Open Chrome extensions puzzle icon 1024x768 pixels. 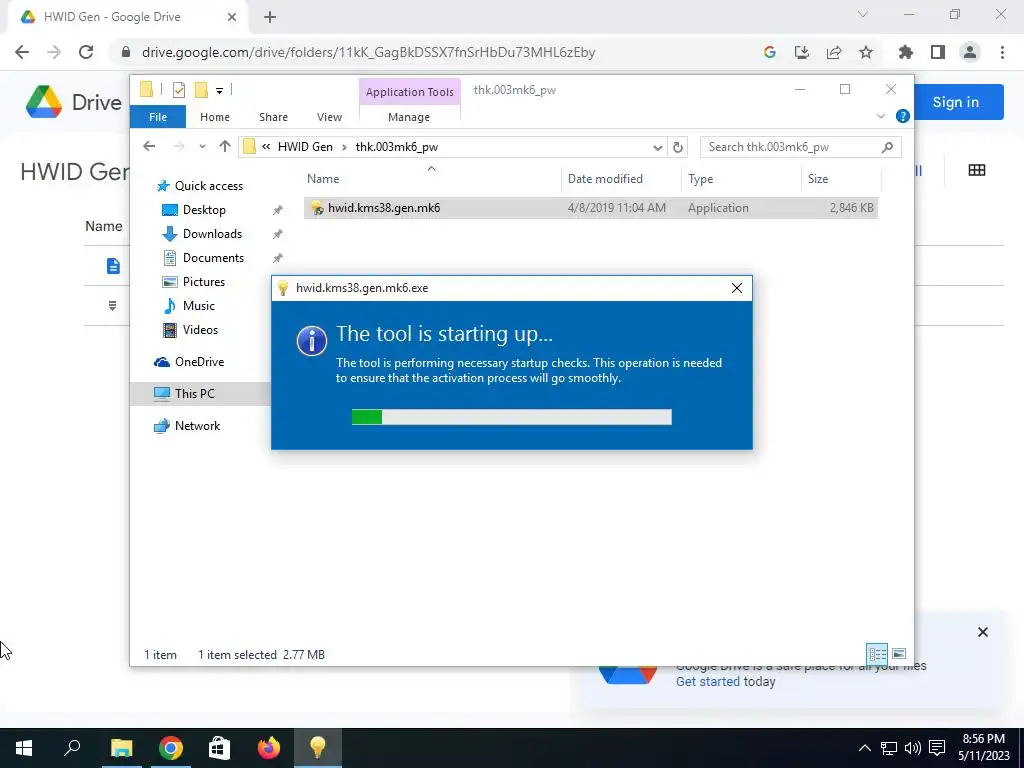(906, 52)
